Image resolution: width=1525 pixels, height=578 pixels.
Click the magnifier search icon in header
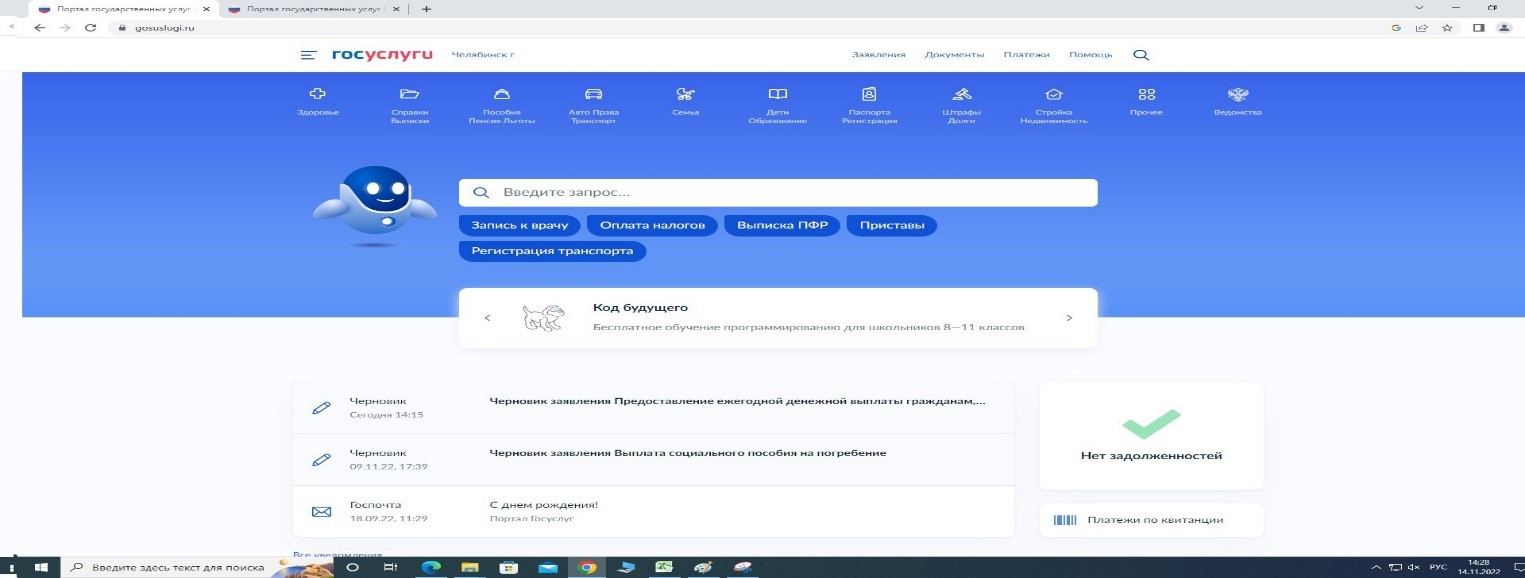point(1140,55)
